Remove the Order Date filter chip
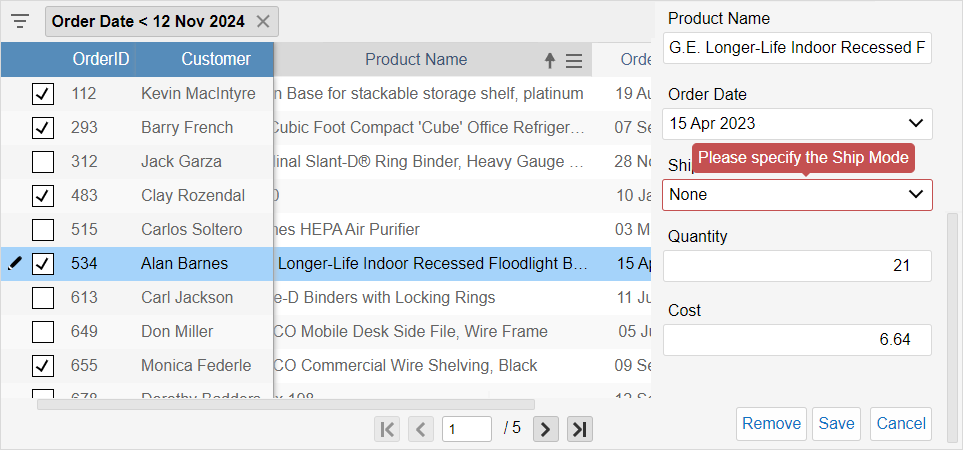This screenshot has height=450, width=963. (263, 21)
